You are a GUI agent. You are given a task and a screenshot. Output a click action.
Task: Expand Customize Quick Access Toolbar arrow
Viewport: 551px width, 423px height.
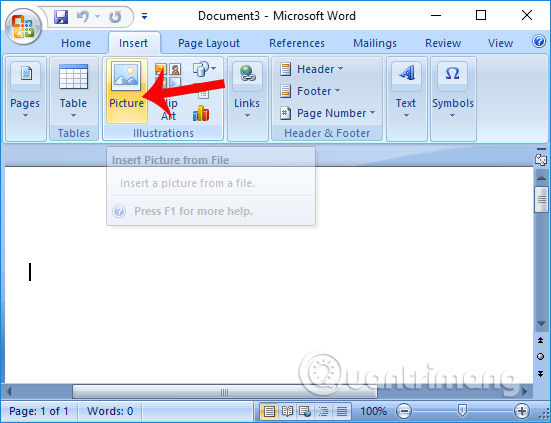[x=144, y=16]
